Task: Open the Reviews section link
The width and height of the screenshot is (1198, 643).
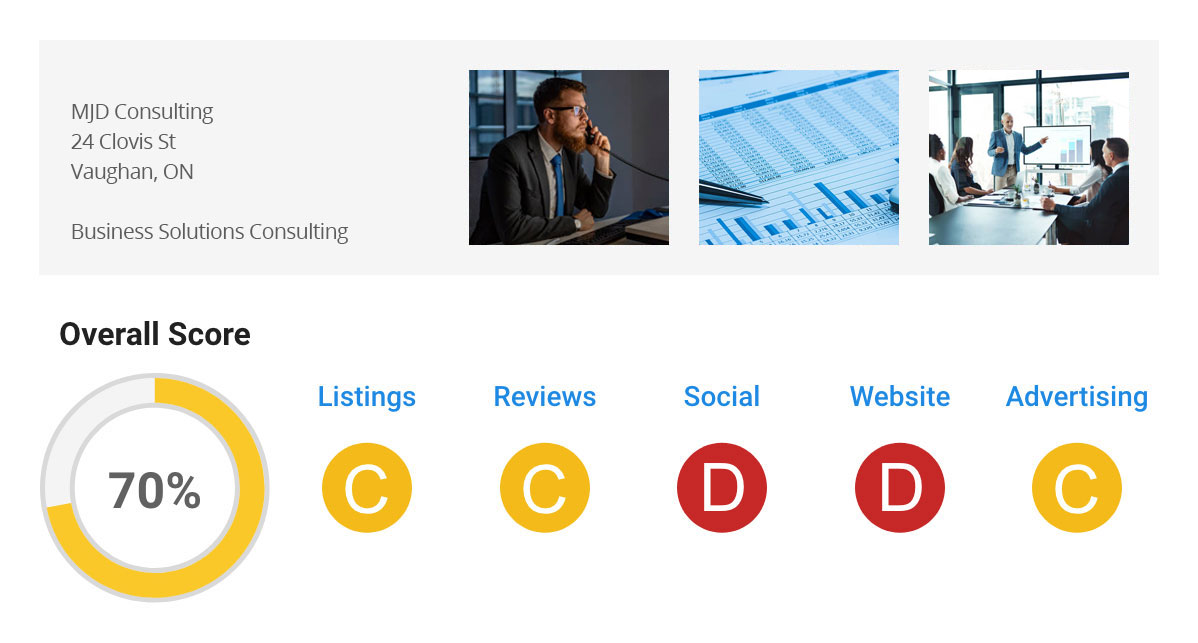Action: click(x=544, y=397)
